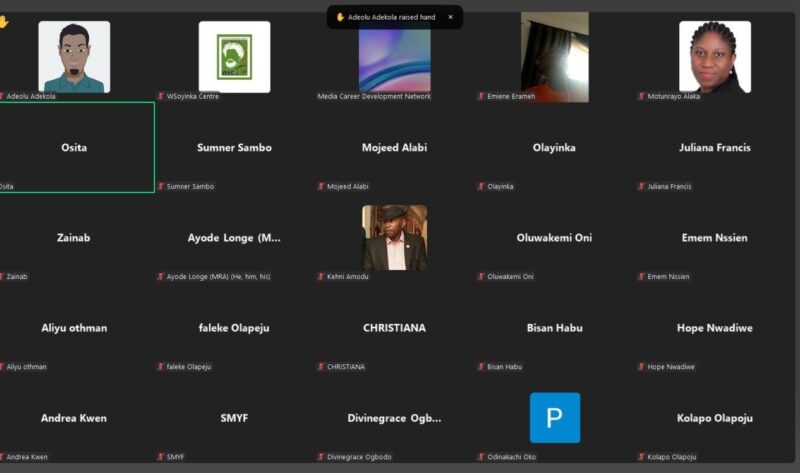Open Motunrayo Alaka's profile photo tile
Viewport: 800px width, 473px height.
click(x=714, y=57)
